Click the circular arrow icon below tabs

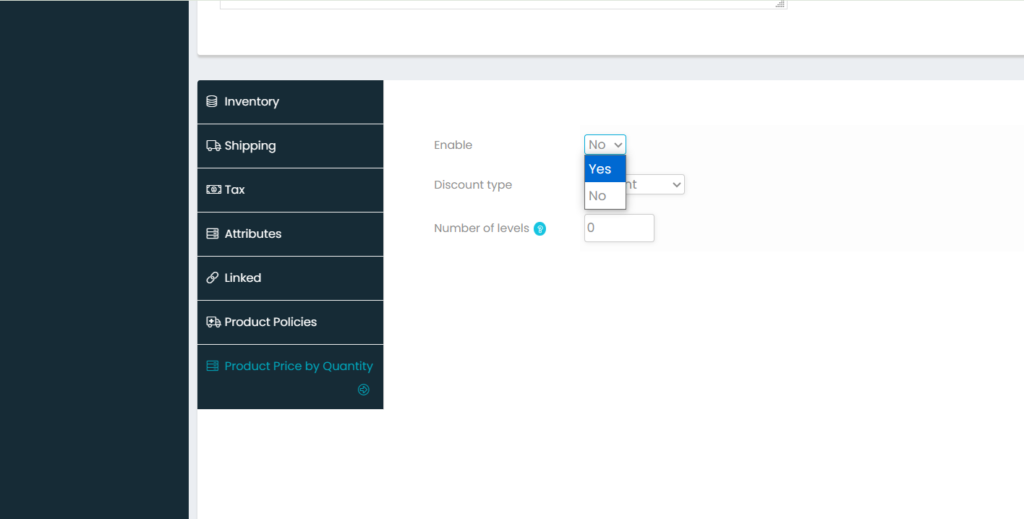point(364,390)
